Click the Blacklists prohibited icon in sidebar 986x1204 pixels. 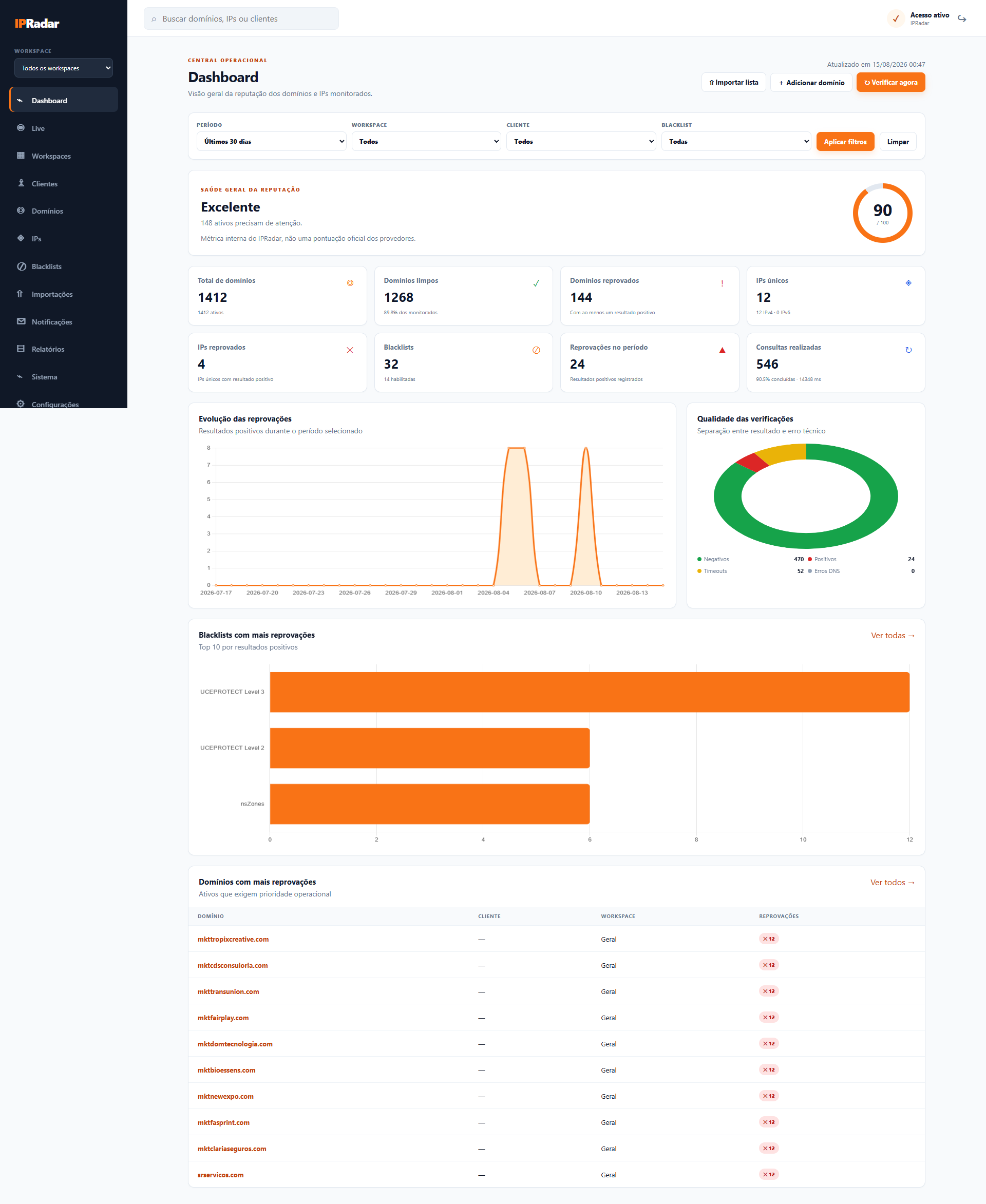point(21,266)
